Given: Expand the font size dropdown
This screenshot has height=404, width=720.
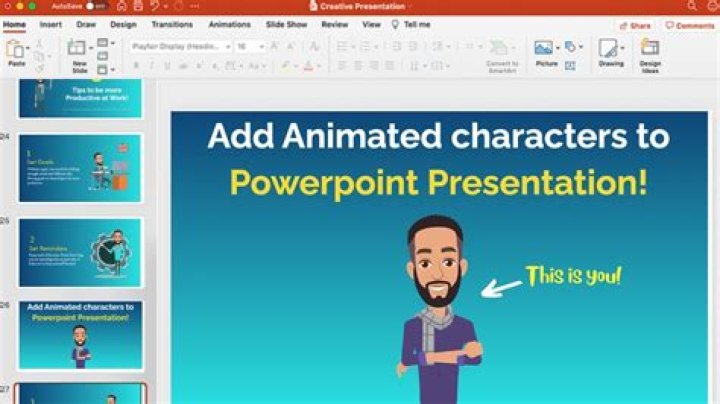Looking at the screenshot, I should (x=262, y=47).
